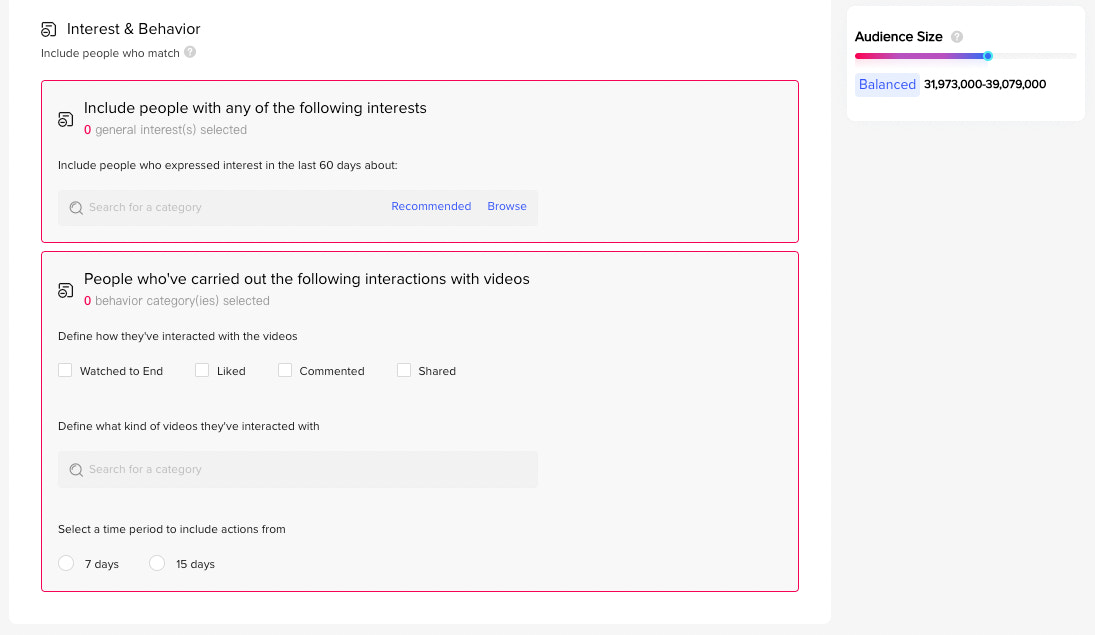Browse interest categories
1095x635 pixels.
[x=507, y=206]
